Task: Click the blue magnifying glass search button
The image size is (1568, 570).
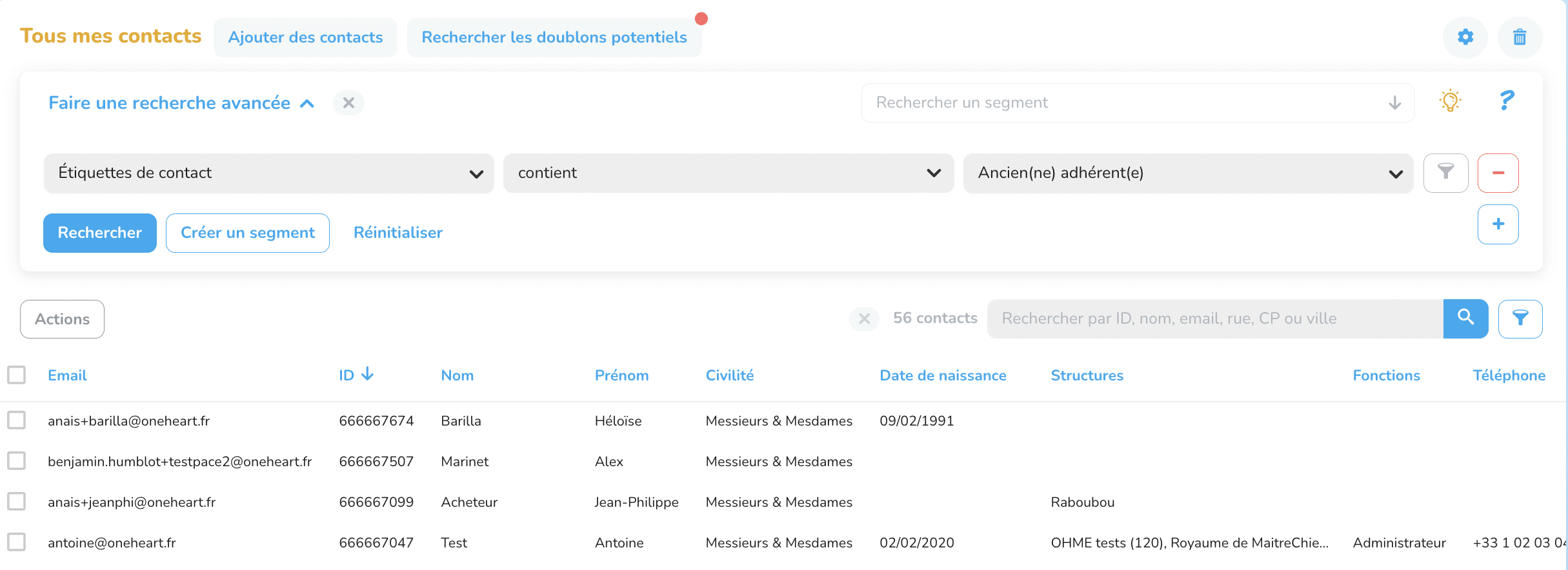Action: 1465,319
